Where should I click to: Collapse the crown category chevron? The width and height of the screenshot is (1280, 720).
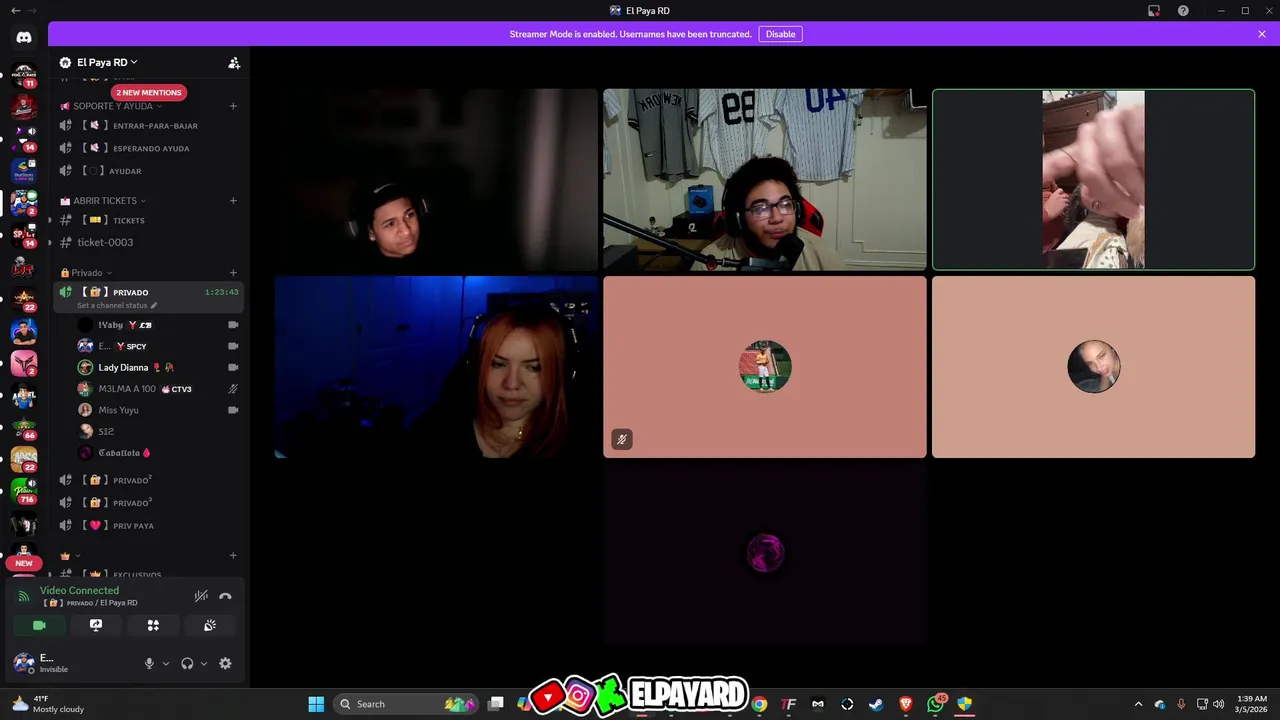coord(77,556)
